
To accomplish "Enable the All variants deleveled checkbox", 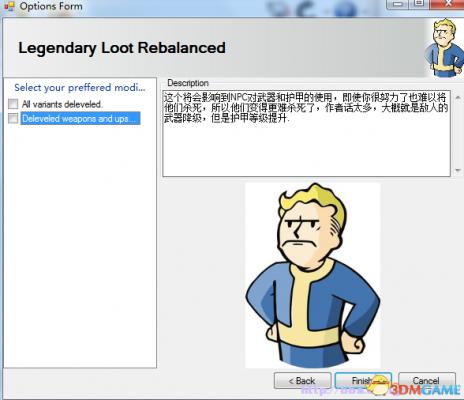I will [x=13, y=104].
